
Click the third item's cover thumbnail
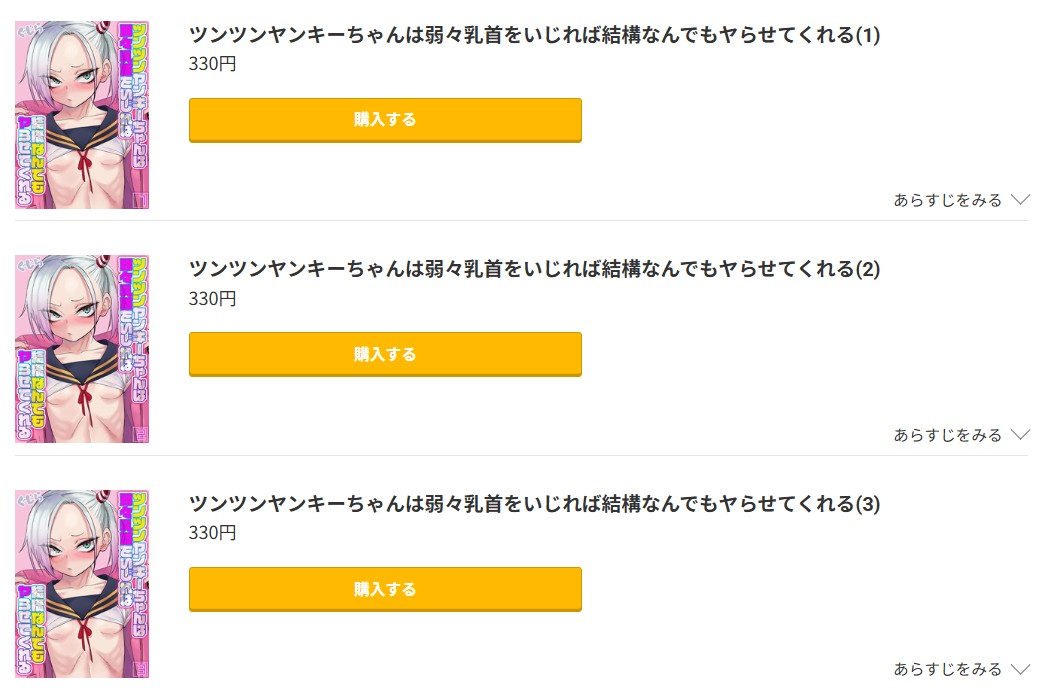tap(82, 584)
